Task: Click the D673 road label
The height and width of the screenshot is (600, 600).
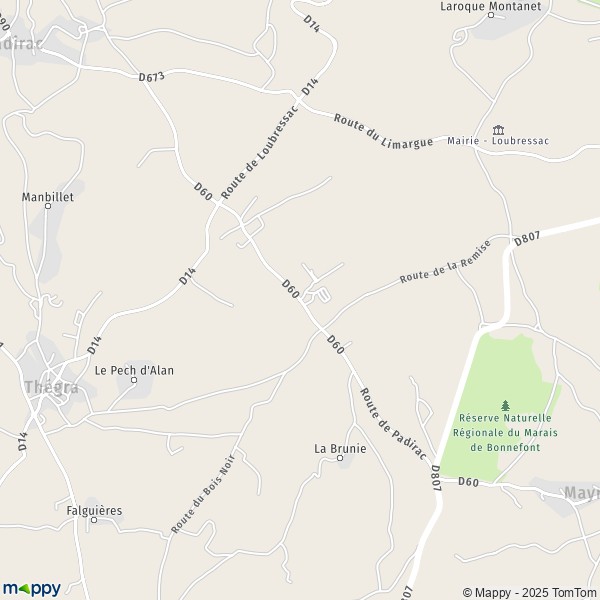Action: [152, 77]
